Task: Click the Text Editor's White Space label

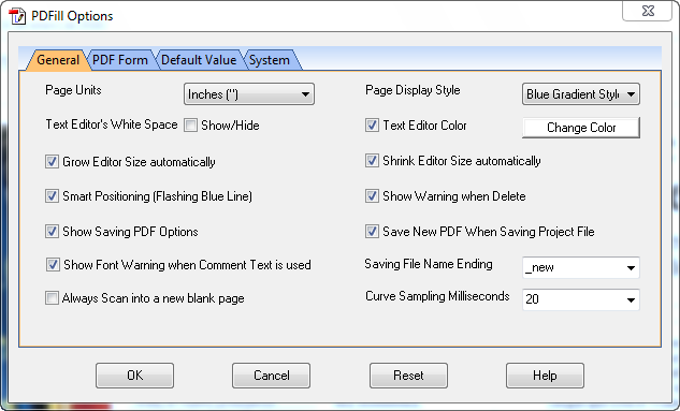Action: (x=111, y=125)
